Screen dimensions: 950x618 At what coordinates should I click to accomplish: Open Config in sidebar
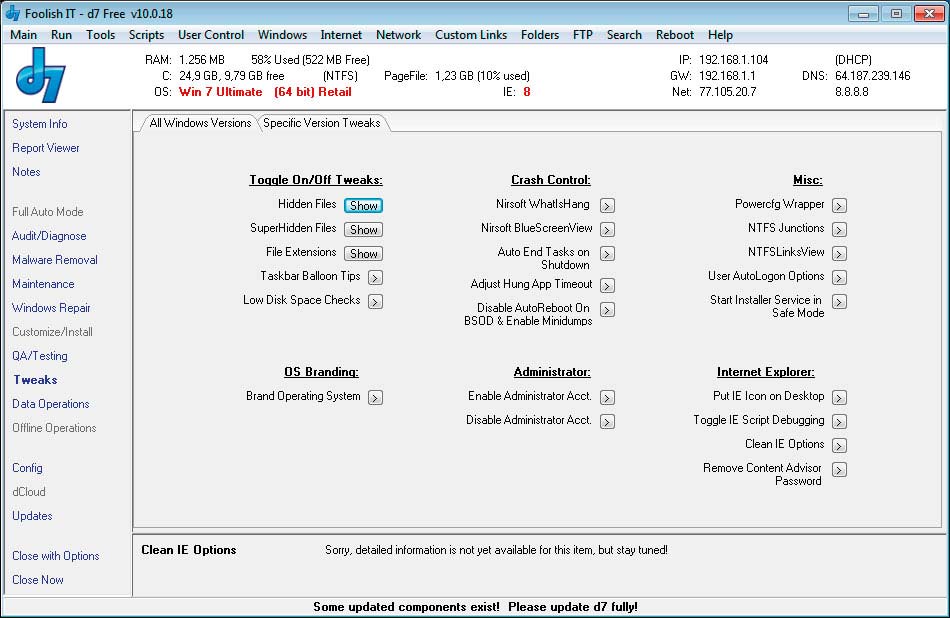[x=27, y=468]
